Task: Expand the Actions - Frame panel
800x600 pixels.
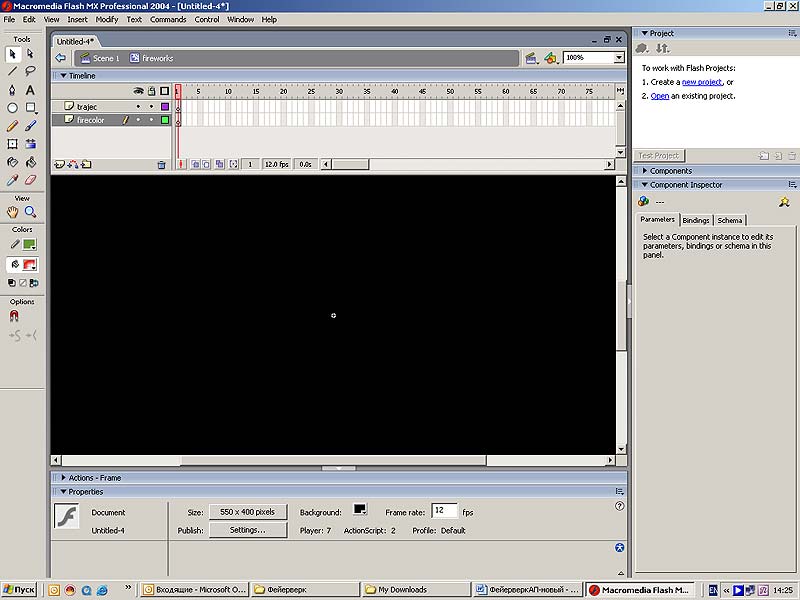Action: click(x=95, y=478)
